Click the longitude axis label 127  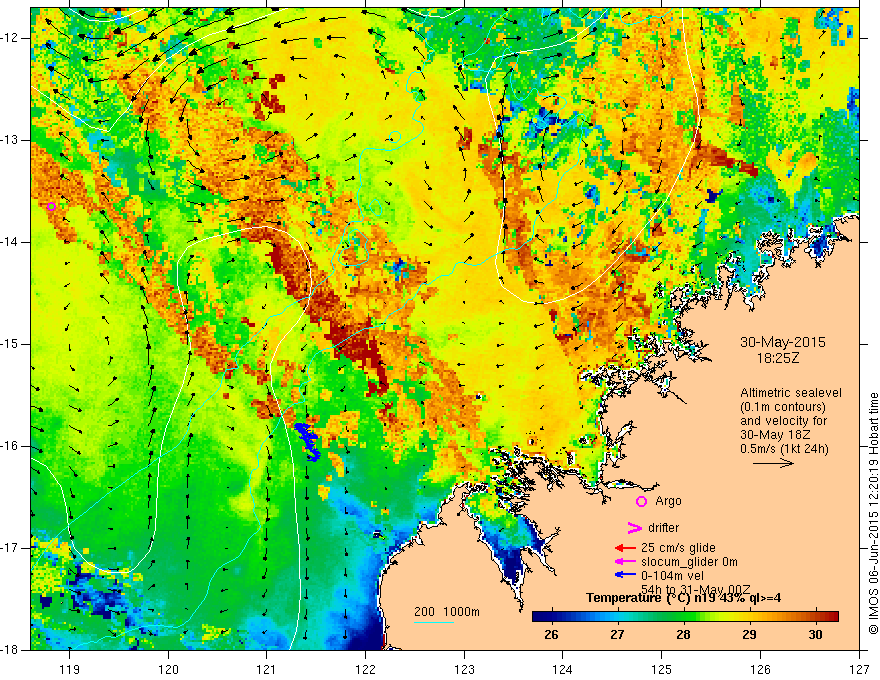[x=859, y=669]
